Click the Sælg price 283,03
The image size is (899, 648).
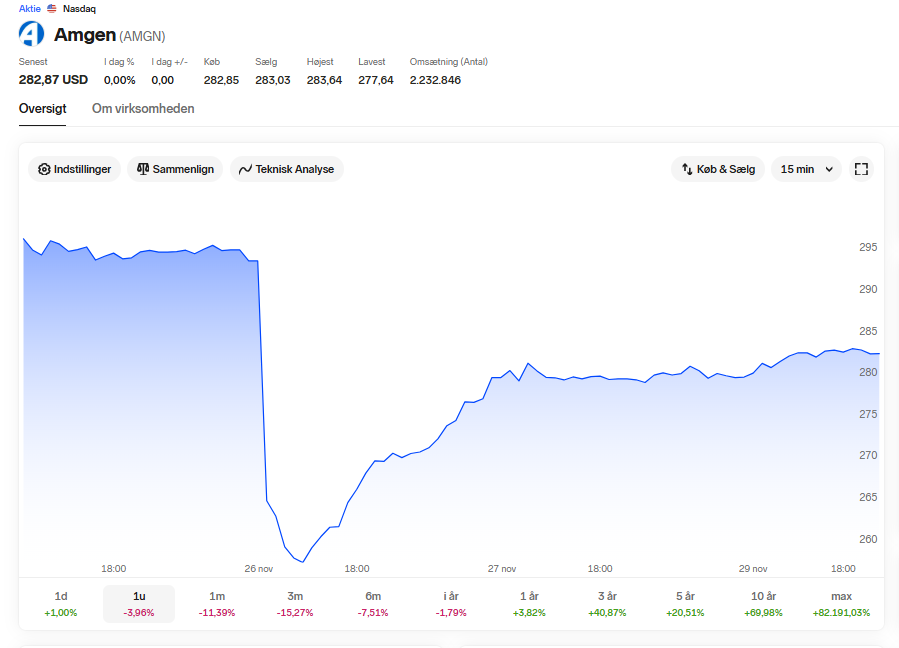click(273, 80)
